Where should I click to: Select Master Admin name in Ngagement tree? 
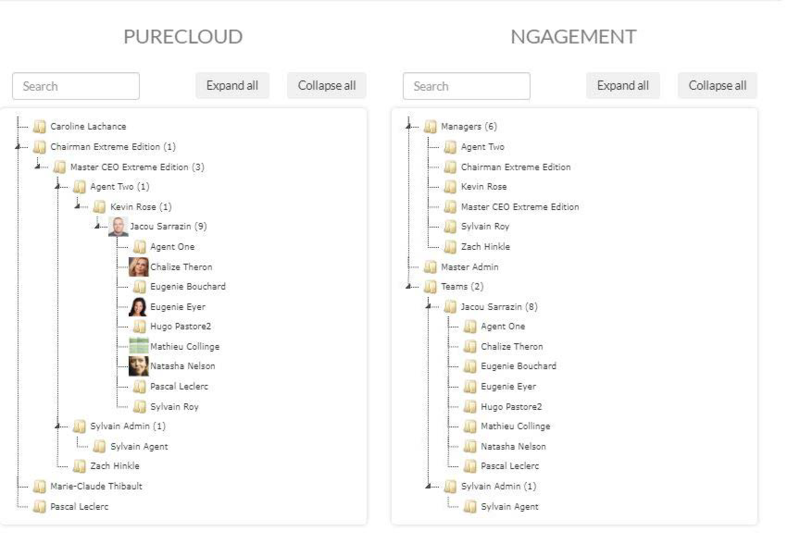pyautogui.click(x=469, y=267)
